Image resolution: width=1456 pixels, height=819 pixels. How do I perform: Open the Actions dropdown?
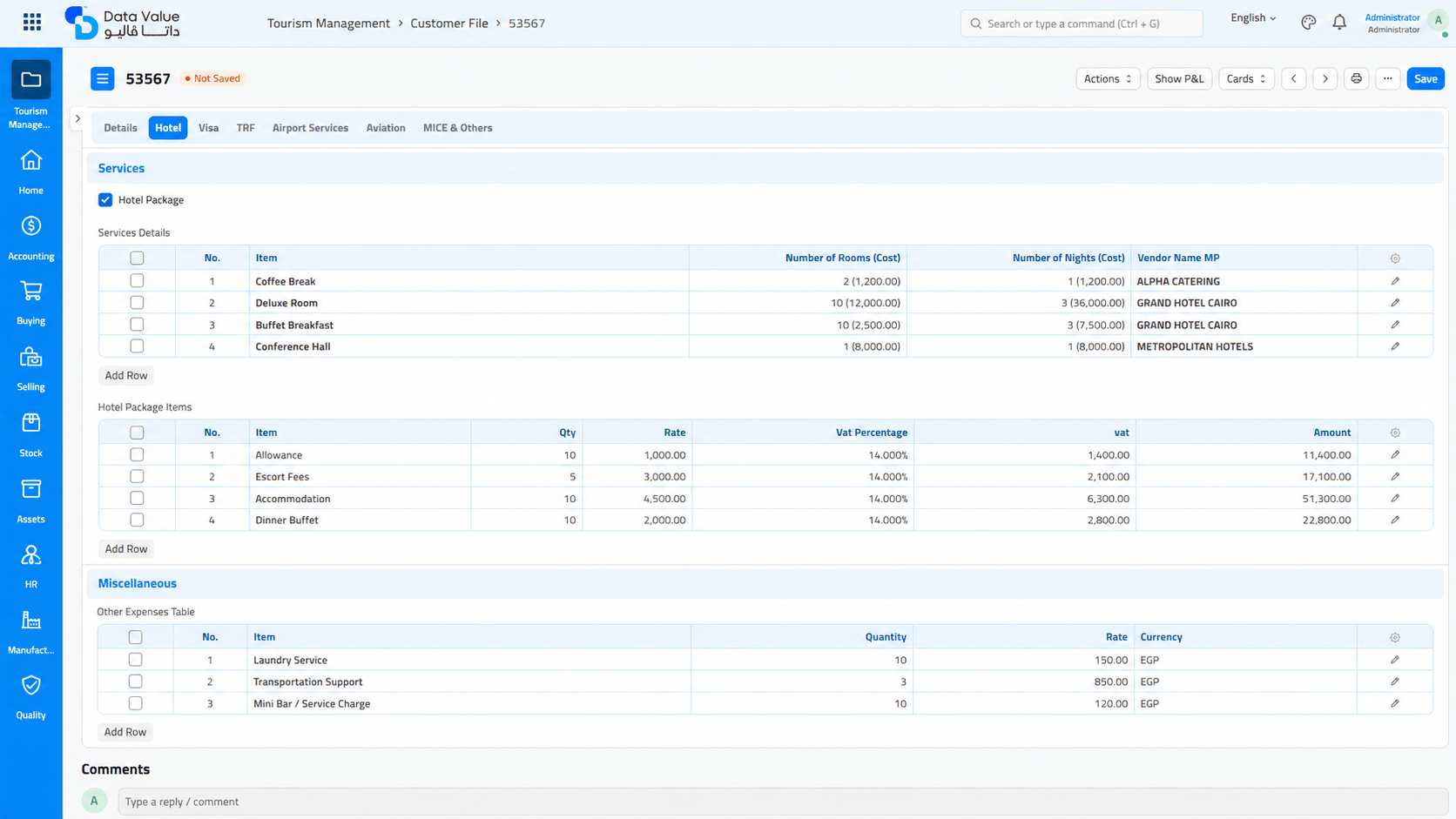click(x=1108, y=78)
